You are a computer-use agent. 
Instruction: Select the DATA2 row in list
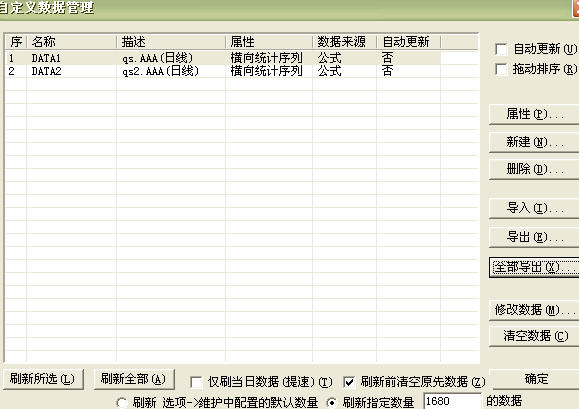[223, 71]
